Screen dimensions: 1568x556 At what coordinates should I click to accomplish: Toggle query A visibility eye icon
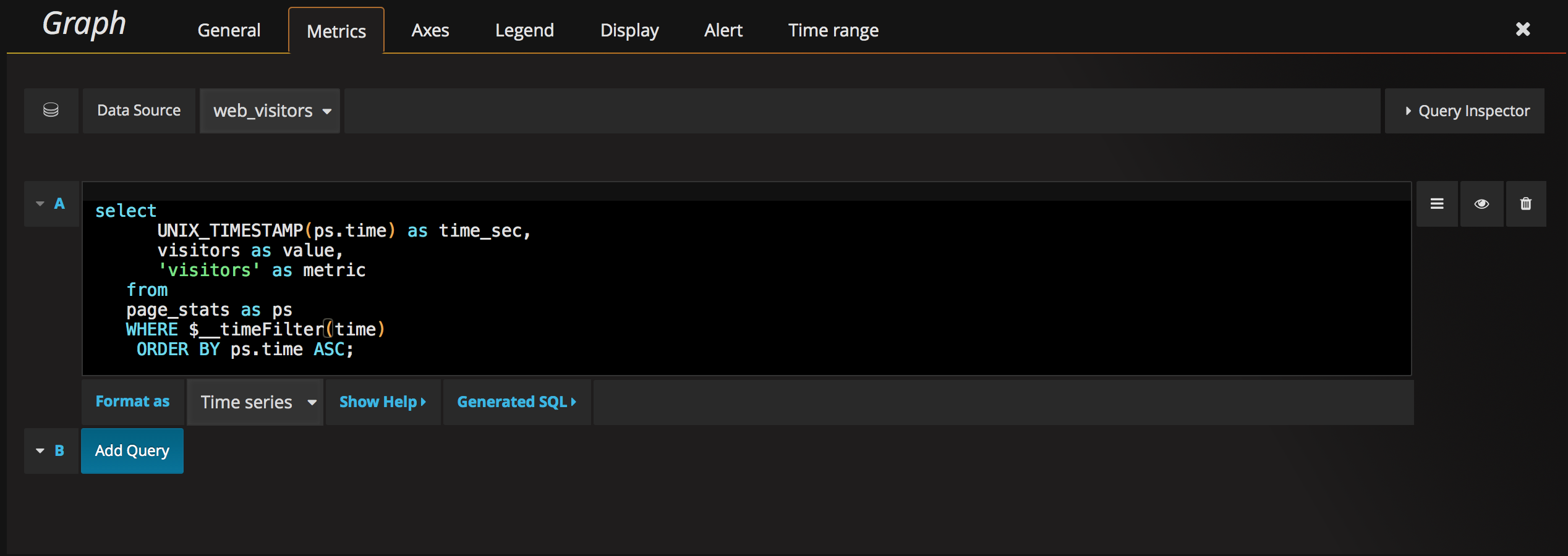[1481, 204]
